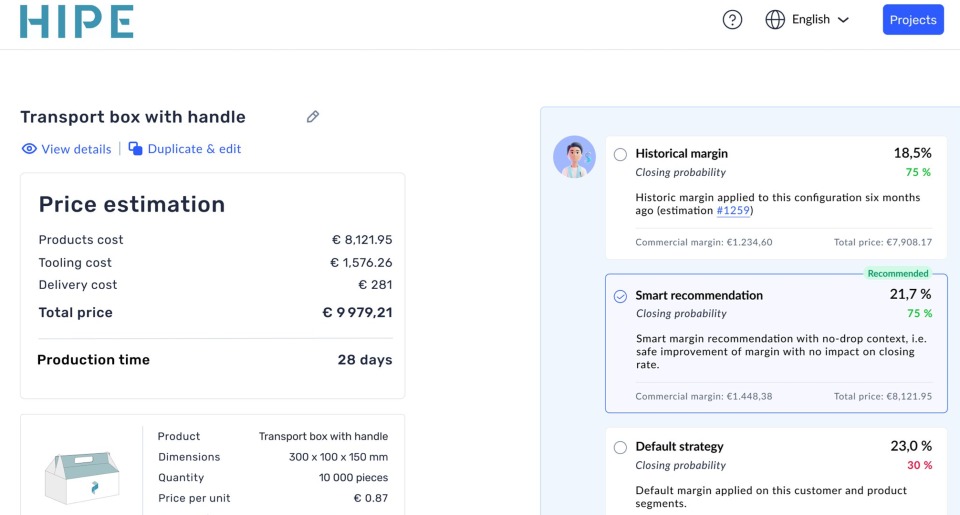Open the Projects page
The width and height of the screenshot is (960, 515).
coord(912,20)
